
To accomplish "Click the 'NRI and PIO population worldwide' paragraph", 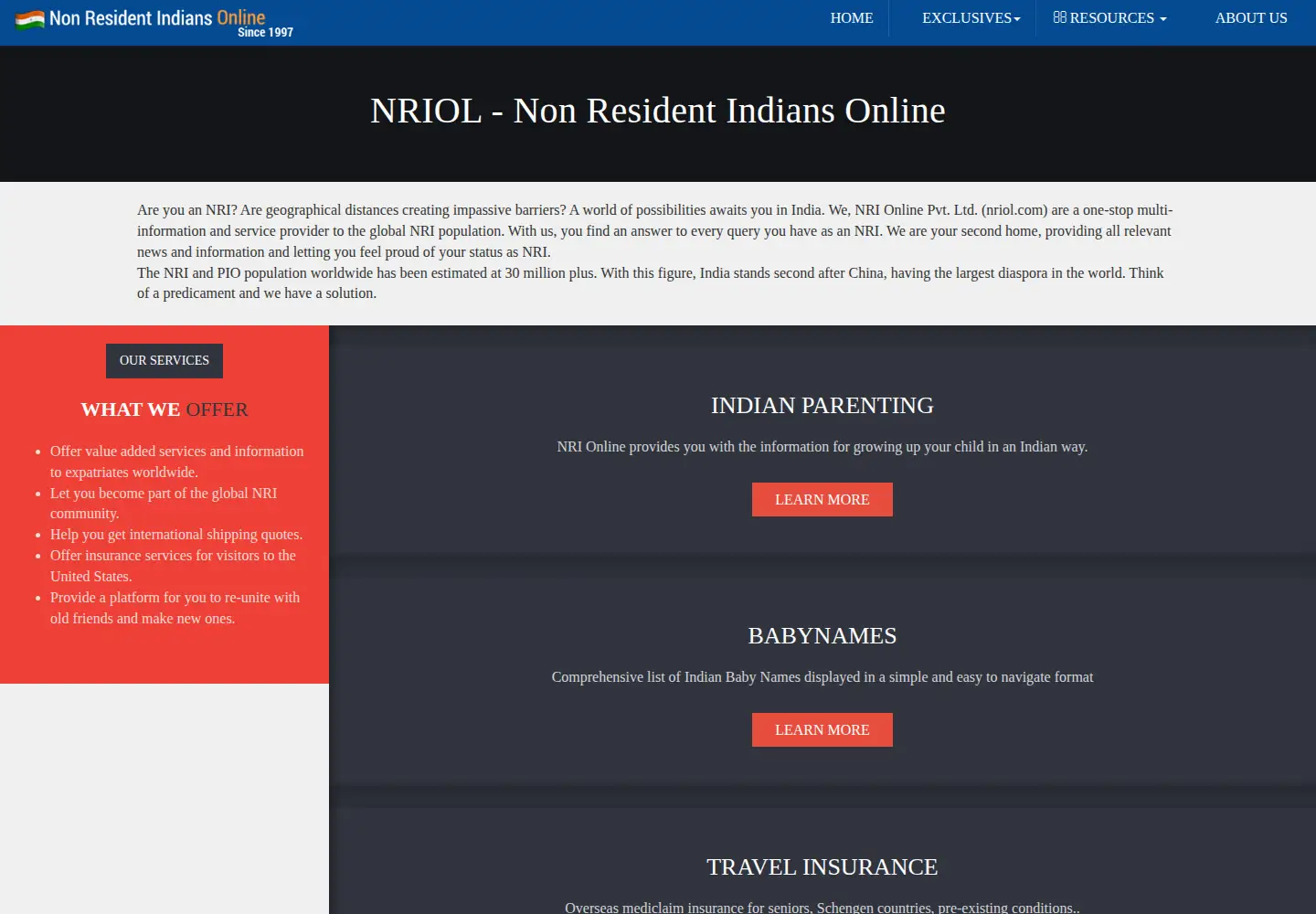I will pyautogui.click(x=651, y=283).
